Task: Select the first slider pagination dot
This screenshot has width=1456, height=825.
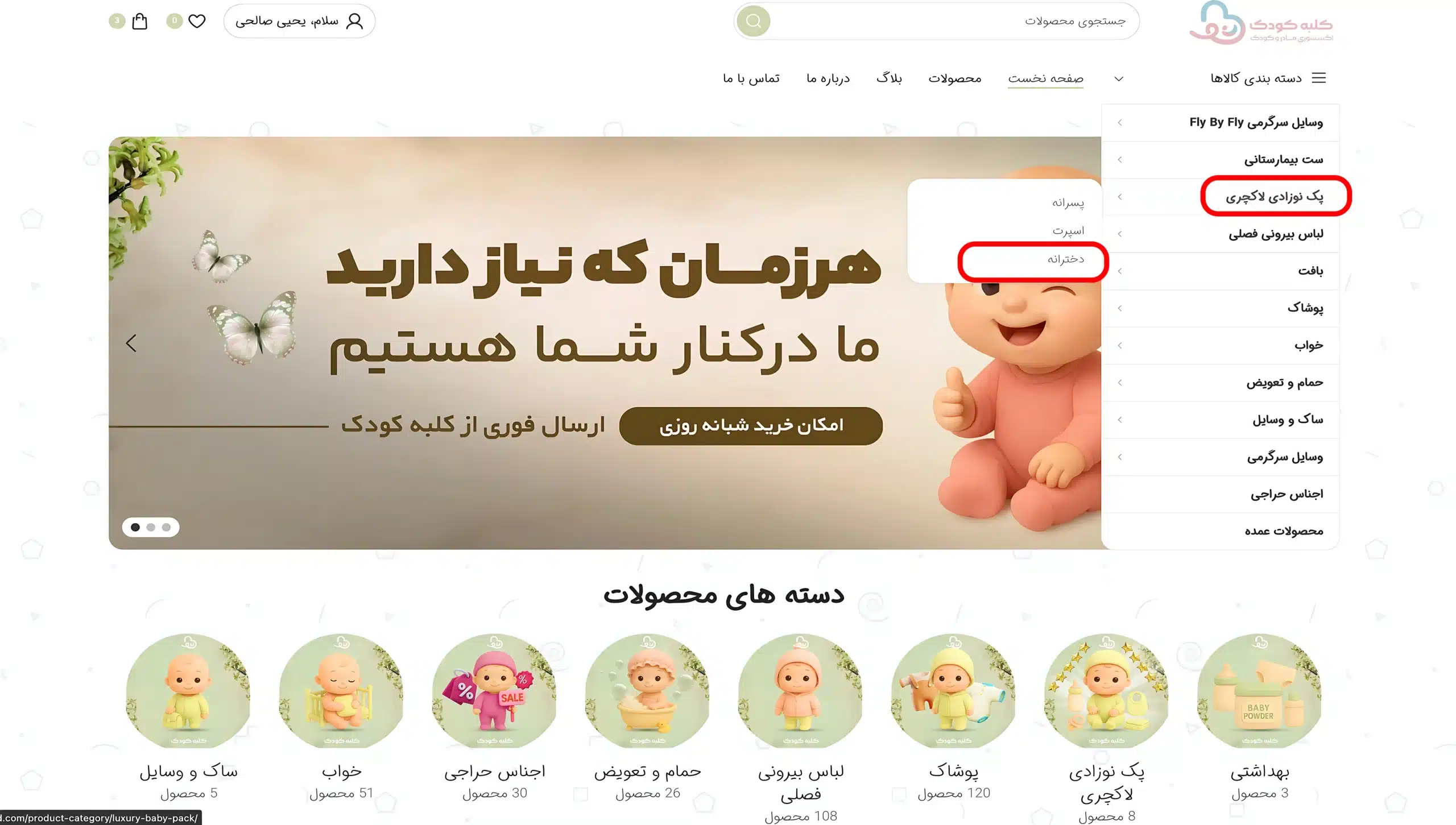Action: pos(135,527)
